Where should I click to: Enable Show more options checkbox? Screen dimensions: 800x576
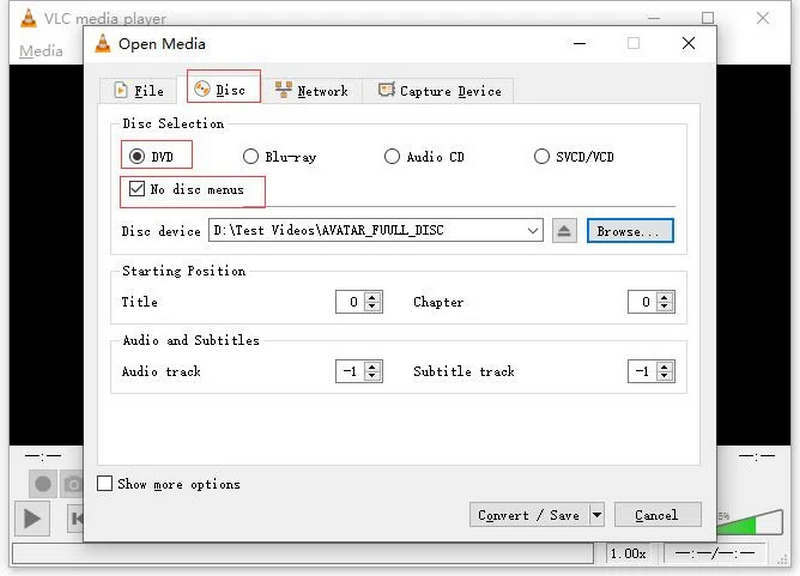105,484
